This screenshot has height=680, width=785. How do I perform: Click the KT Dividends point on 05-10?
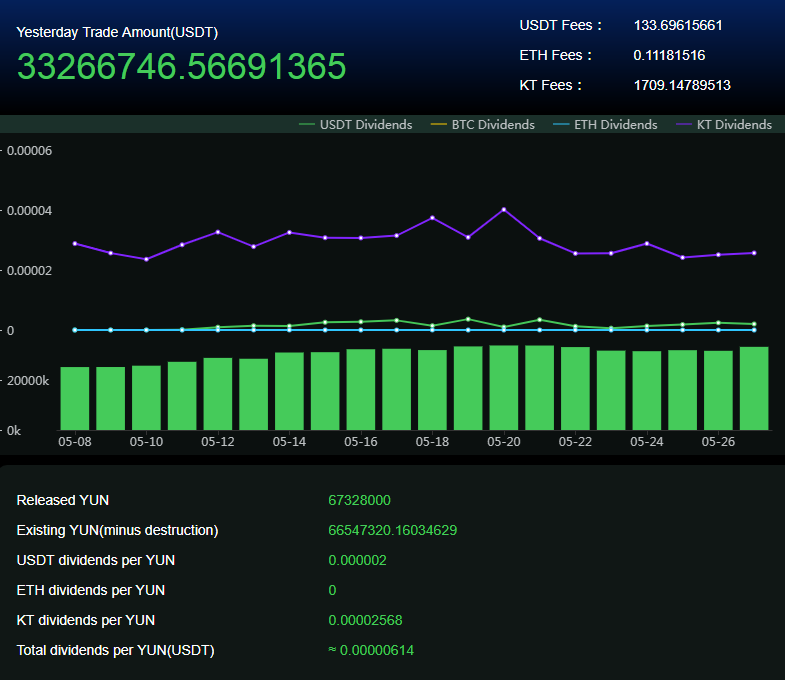(x=146, y=259)
